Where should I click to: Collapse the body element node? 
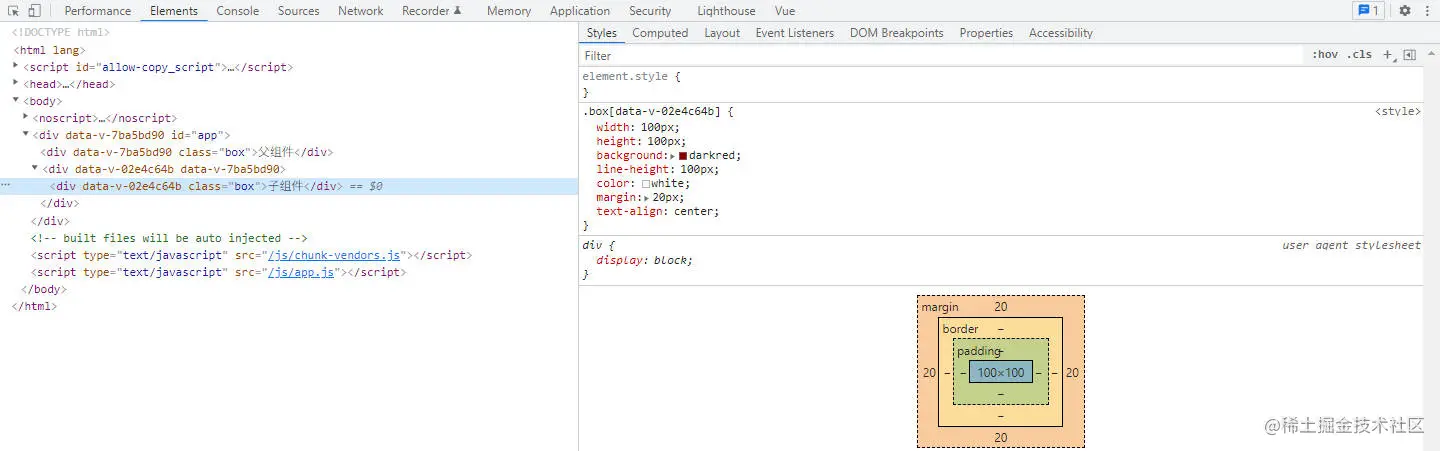coord(16,100)
